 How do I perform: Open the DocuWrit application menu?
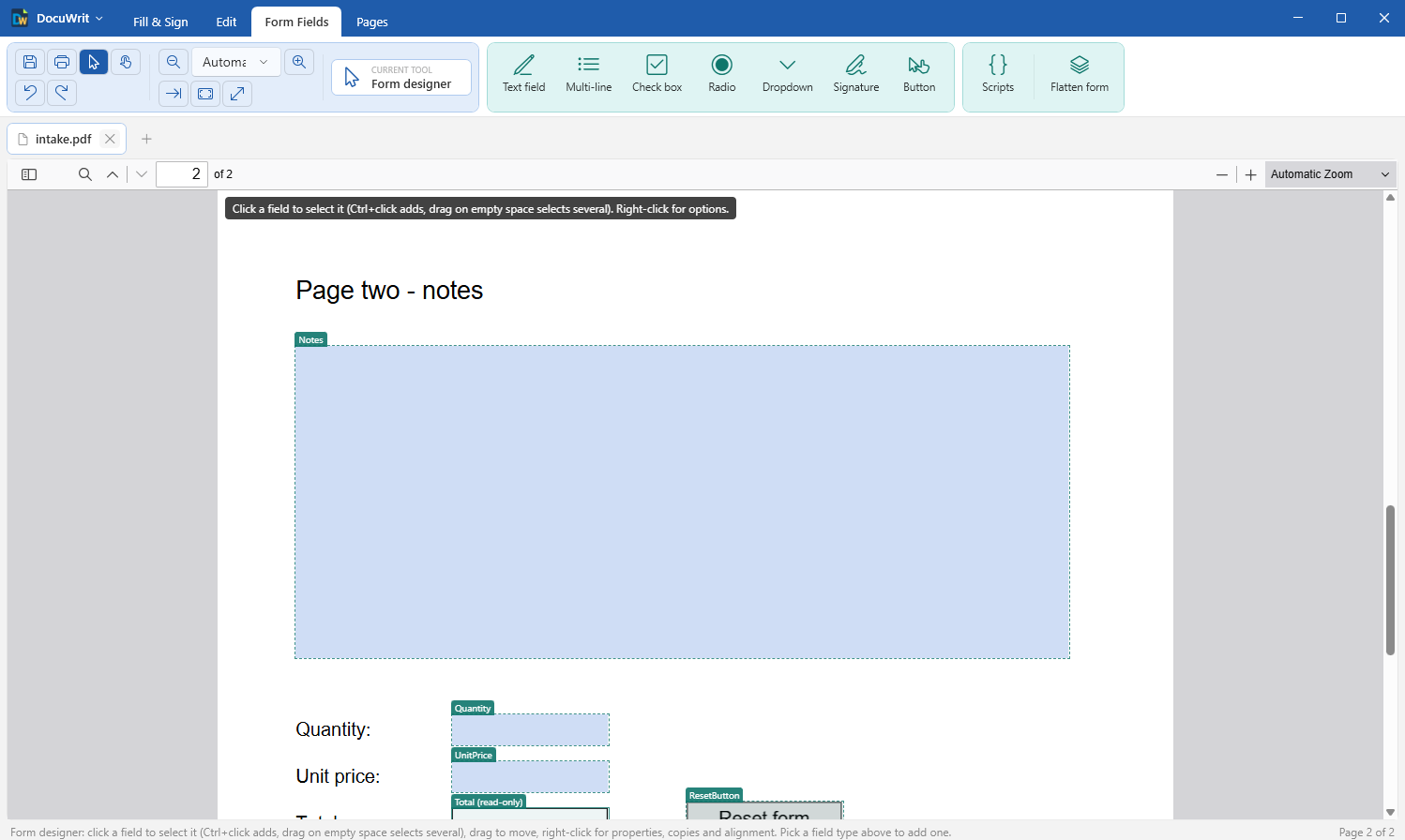(58, 18)
